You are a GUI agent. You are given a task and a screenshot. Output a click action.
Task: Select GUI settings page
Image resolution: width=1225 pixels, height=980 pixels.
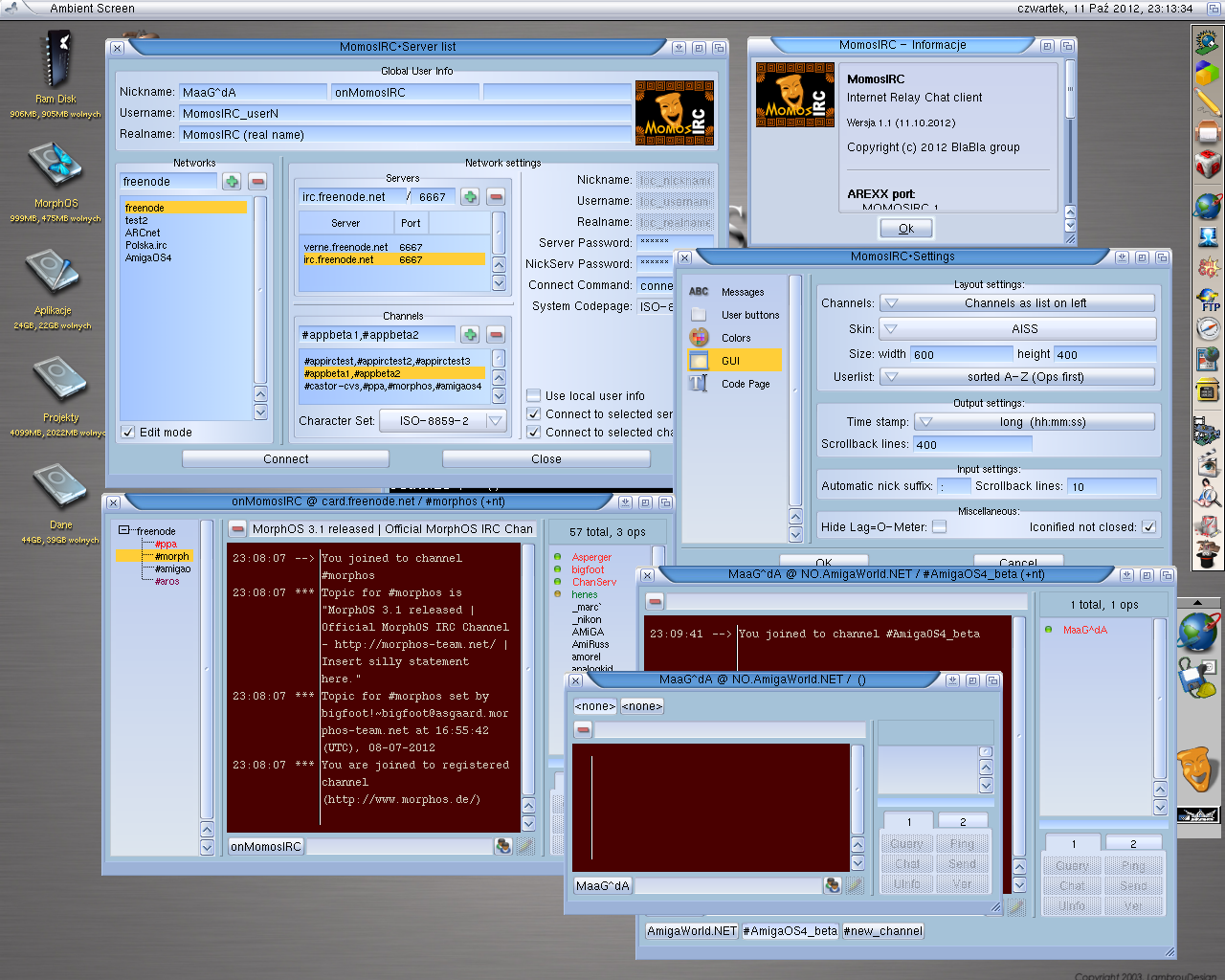click(735, 361)
